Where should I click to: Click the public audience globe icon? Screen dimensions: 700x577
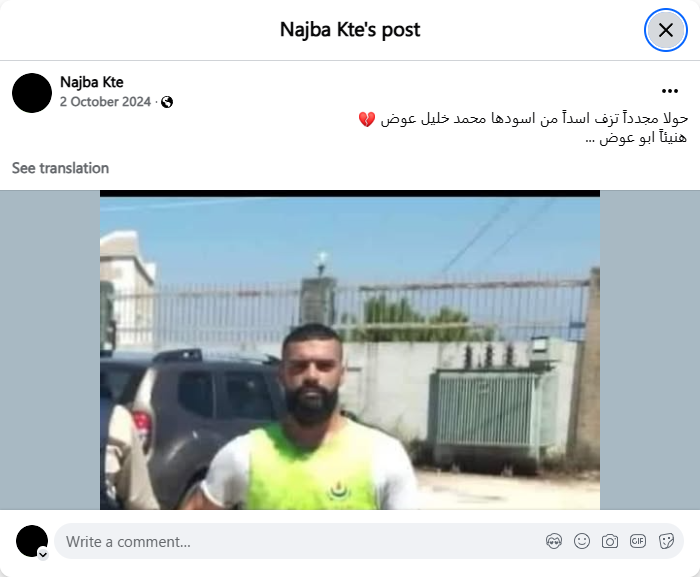point(167,102)
